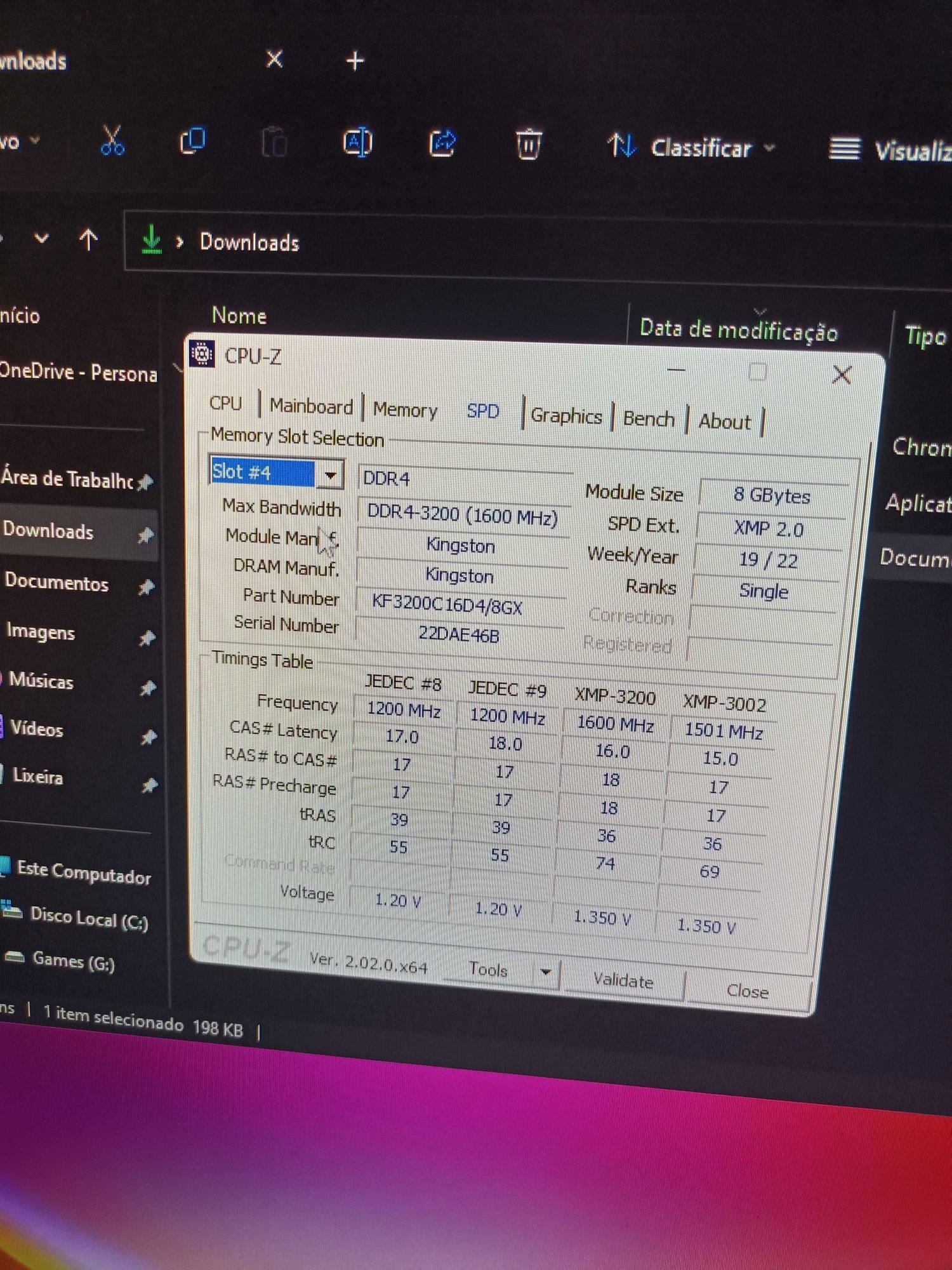The image size is (952, 1270).
Task: Click the pin icon beside Downloads
Action: click(145, 535)
